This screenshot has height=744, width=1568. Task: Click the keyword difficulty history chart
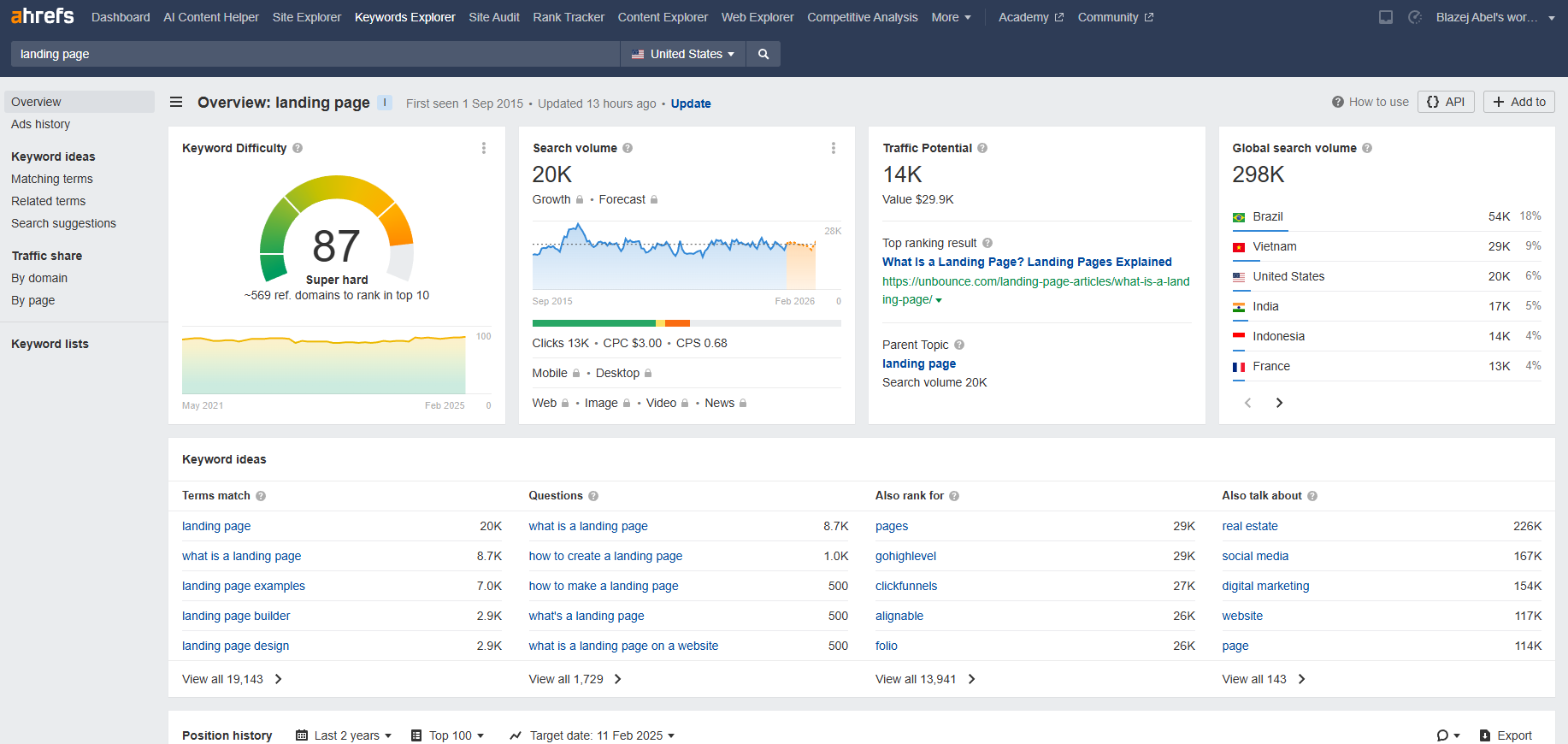324,365
